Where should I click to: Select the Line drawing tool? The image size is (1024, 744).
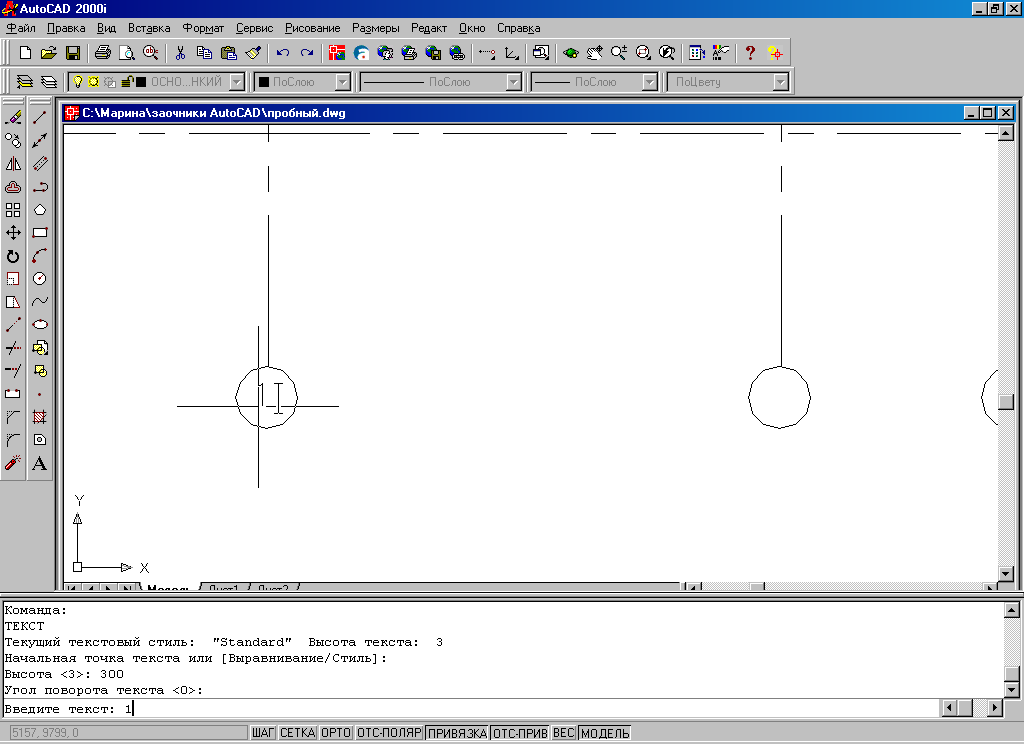[x=40, y=118]
